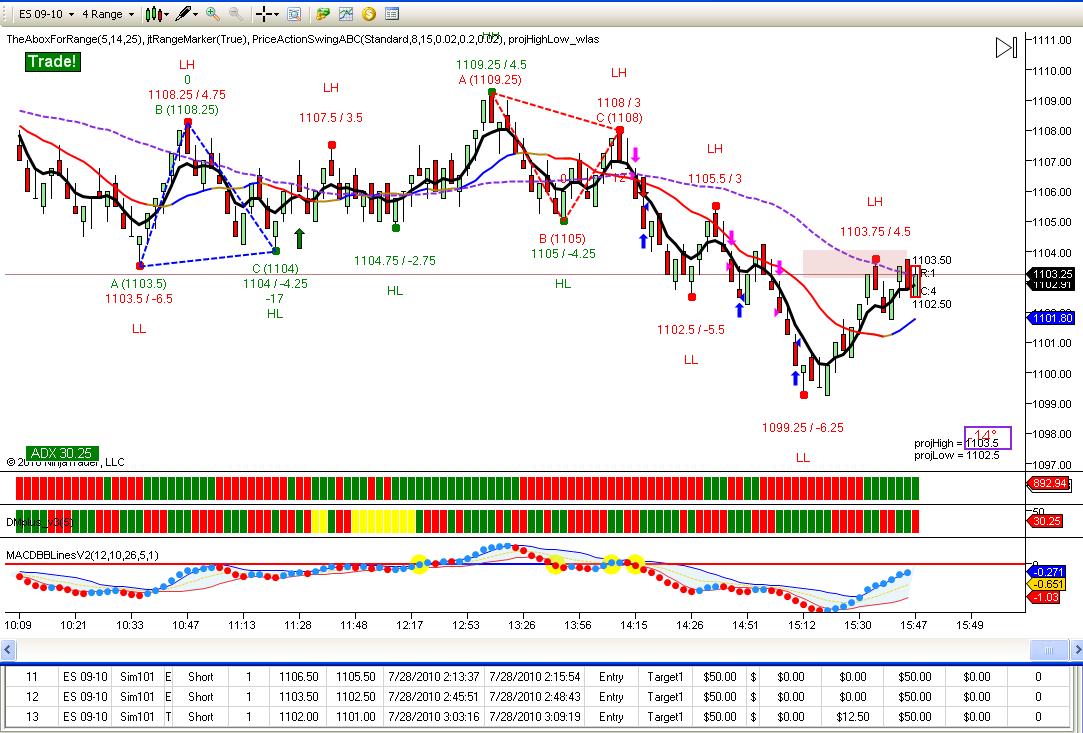
Task: Expand the chart style dropdown arrow
Action: point(167,14)
